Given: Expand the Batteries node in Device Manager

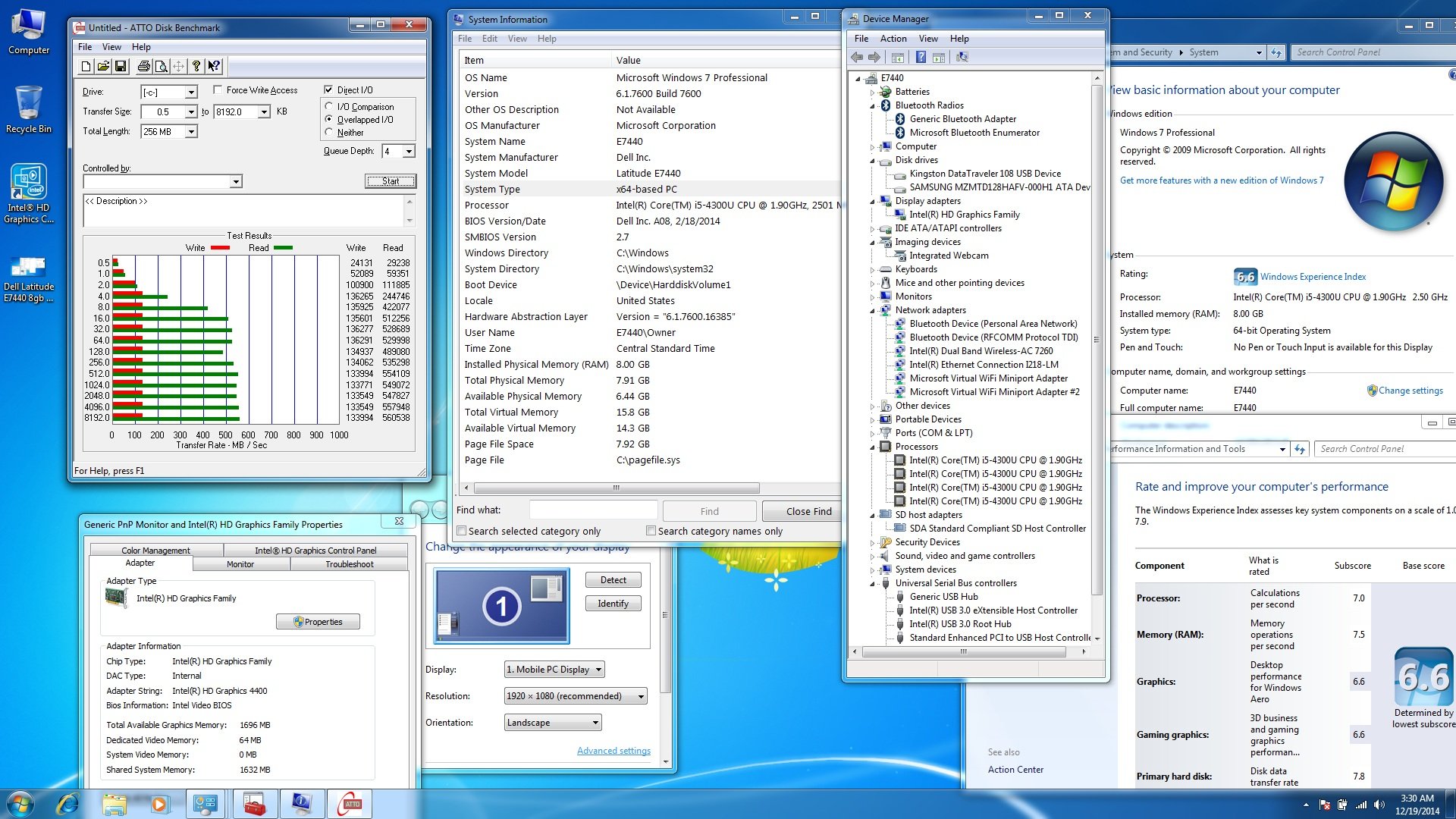Looking at the screenshot, I should (x=872, y=92).
